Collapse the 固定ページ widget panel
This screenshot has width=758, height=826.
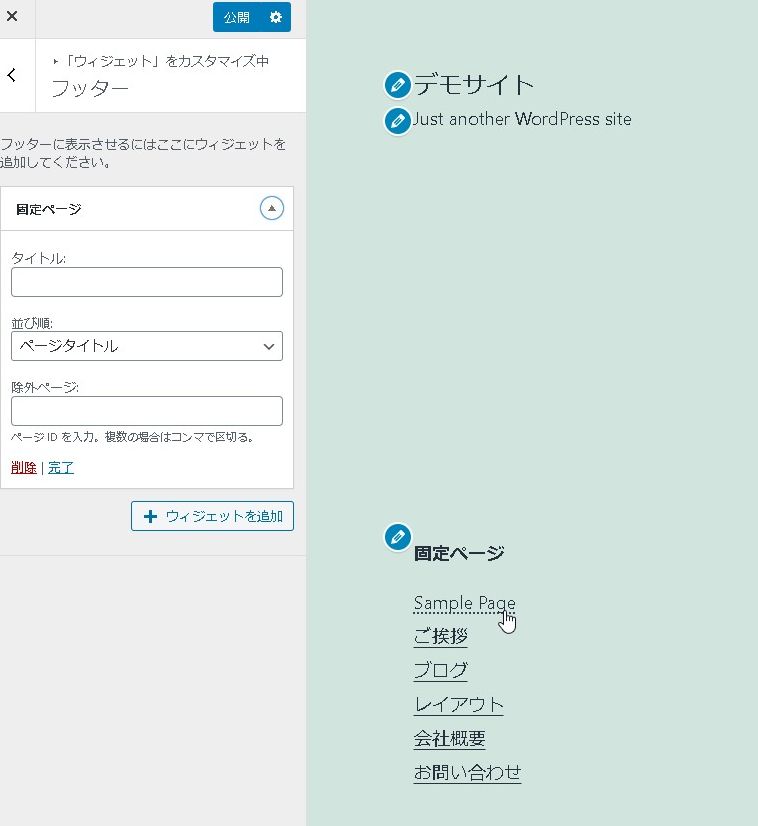tap(271, 208)
